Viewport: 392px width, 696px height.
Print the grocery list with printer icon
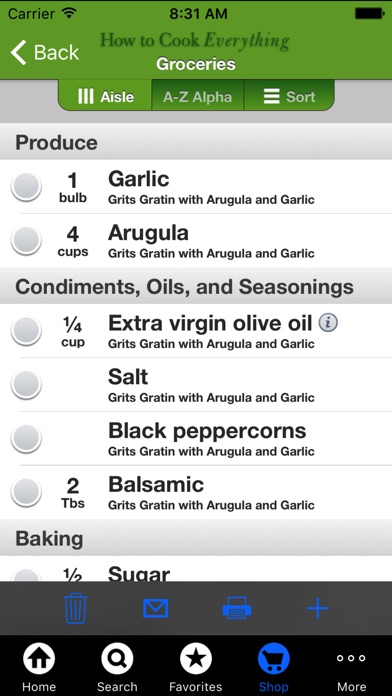pyautogui.click(x=237, y=608)
